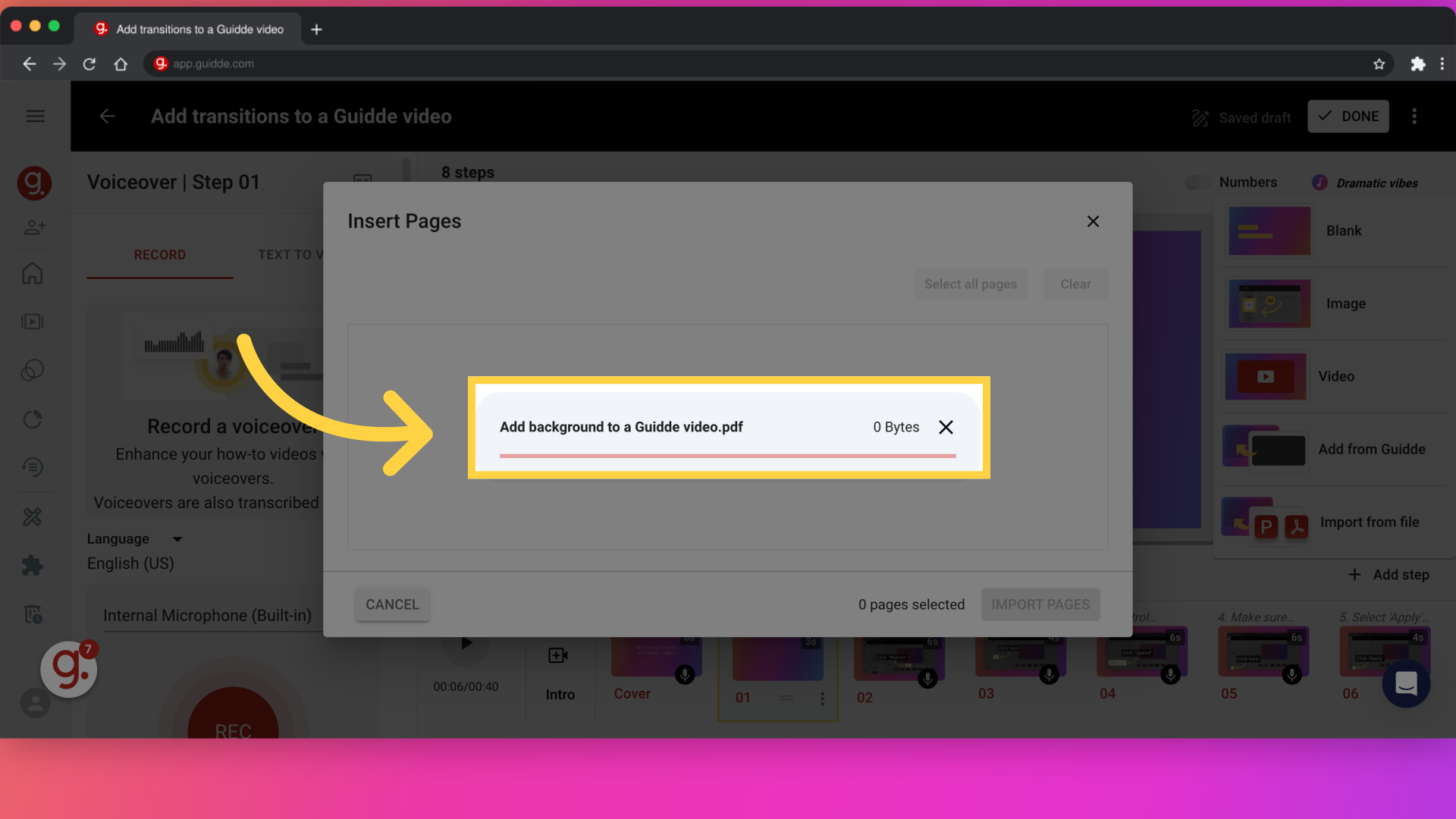
Task: Click the Clear button
Action: 1075,284
